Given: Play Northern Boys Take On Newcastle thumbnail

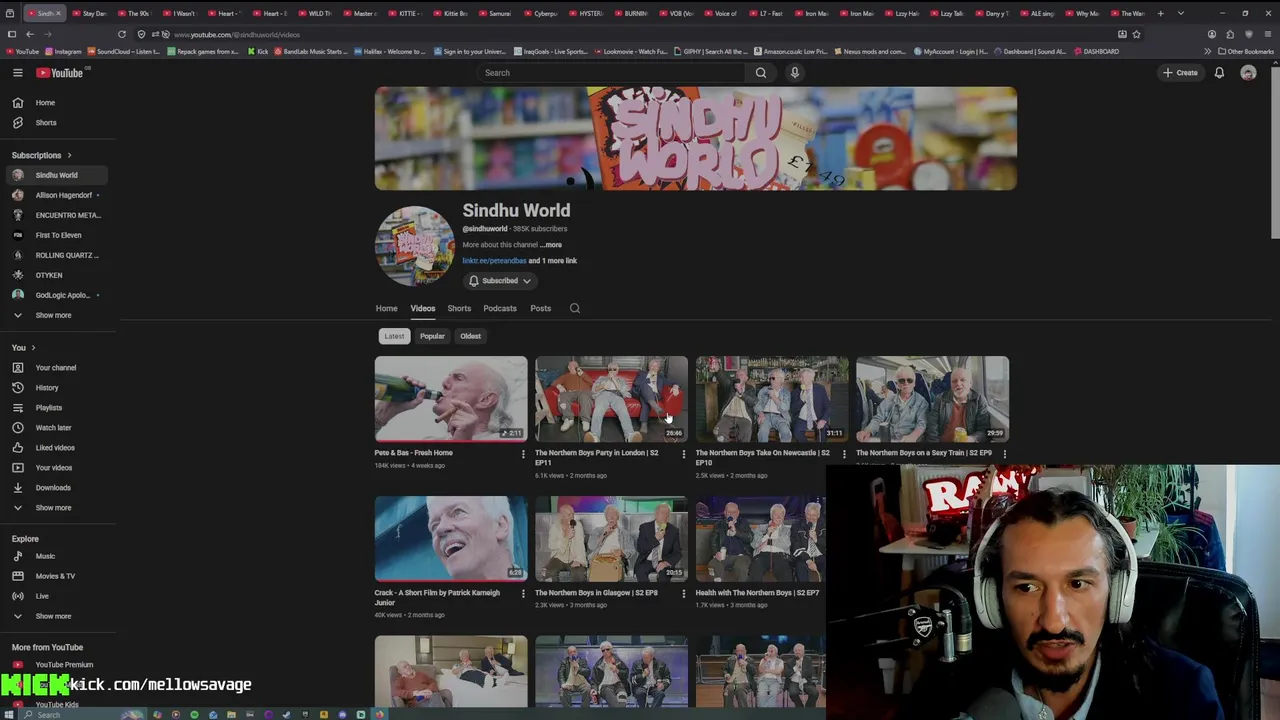Looking at the screenshot, I should click(x=772, y=399).
